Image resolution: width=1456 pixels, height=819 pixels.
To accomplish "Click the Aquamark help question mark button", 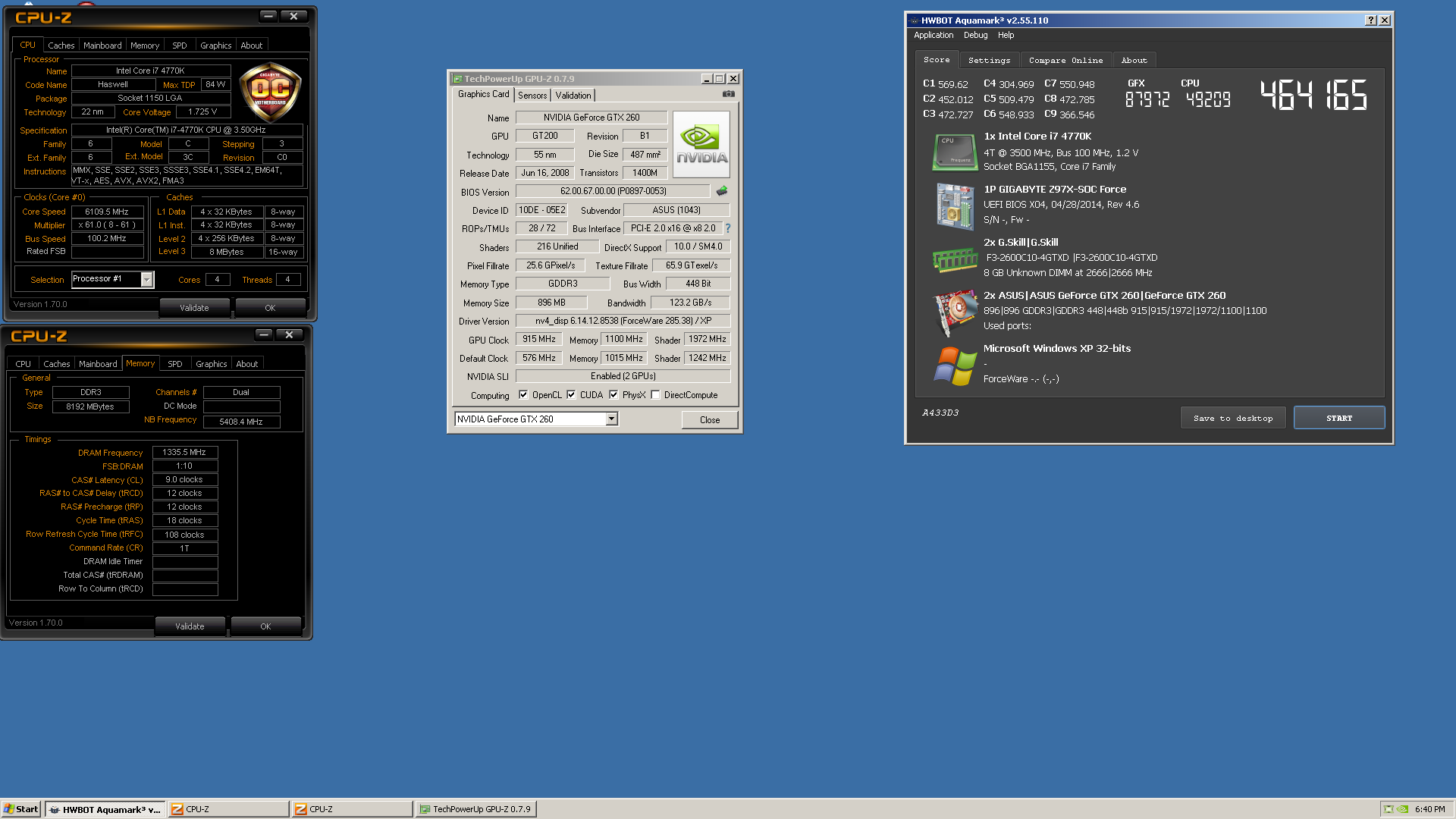I will tap(1370, 20).
